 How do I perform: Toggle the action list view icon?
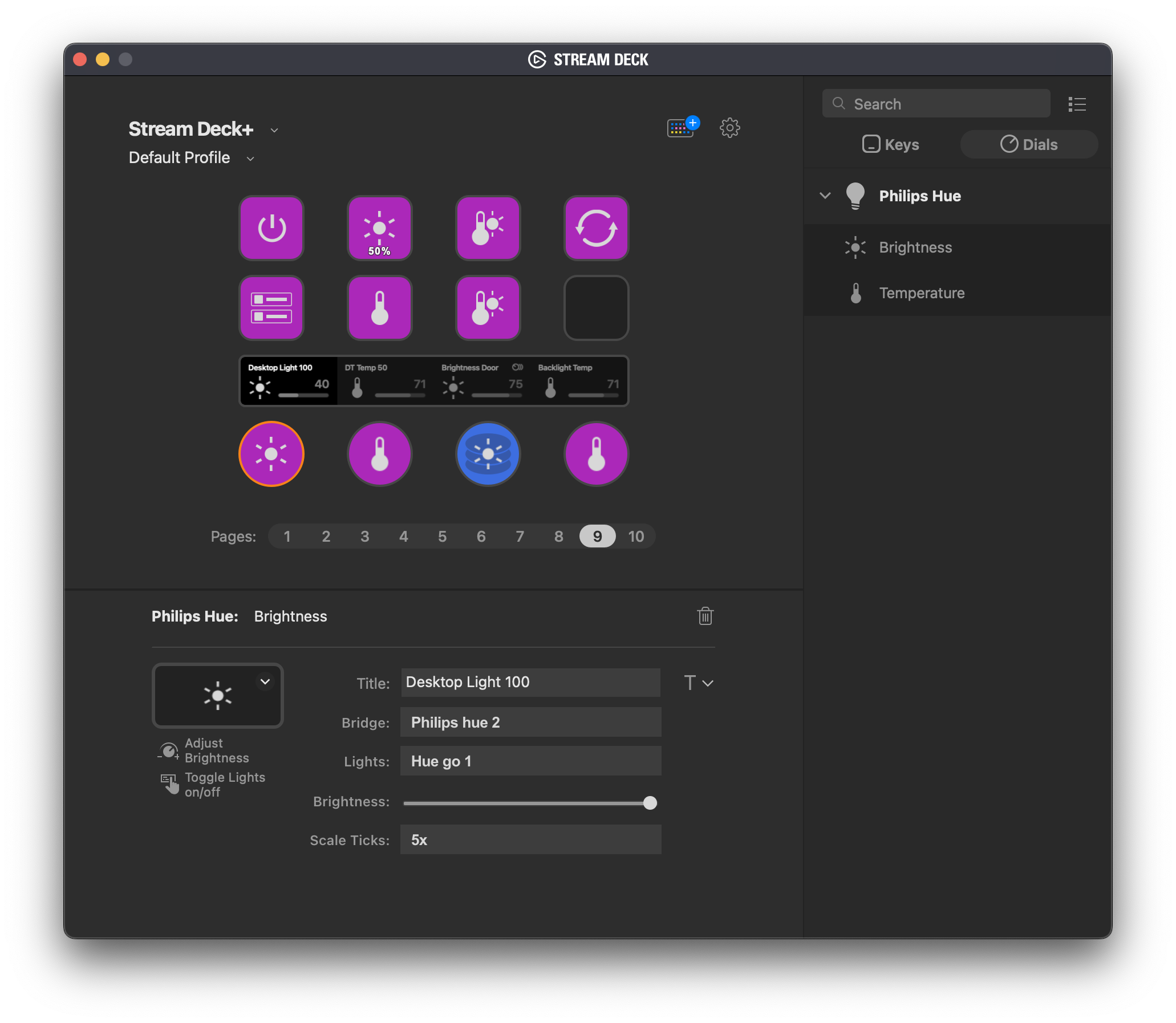pos(1077,104)
